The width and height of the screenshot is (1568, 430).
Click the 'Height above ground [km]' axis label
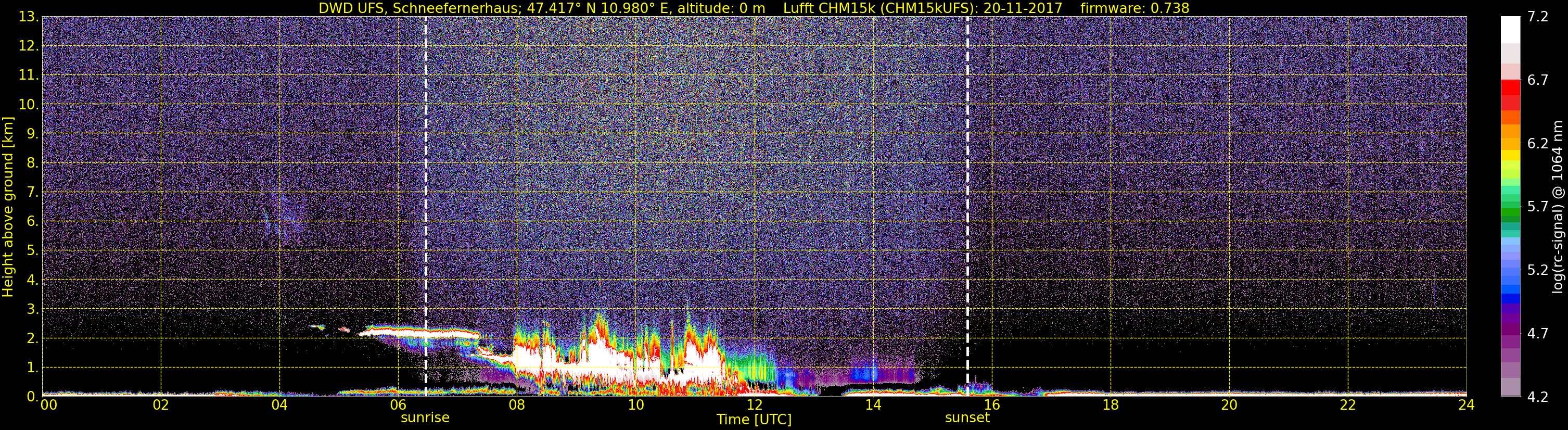click(8, 207)
